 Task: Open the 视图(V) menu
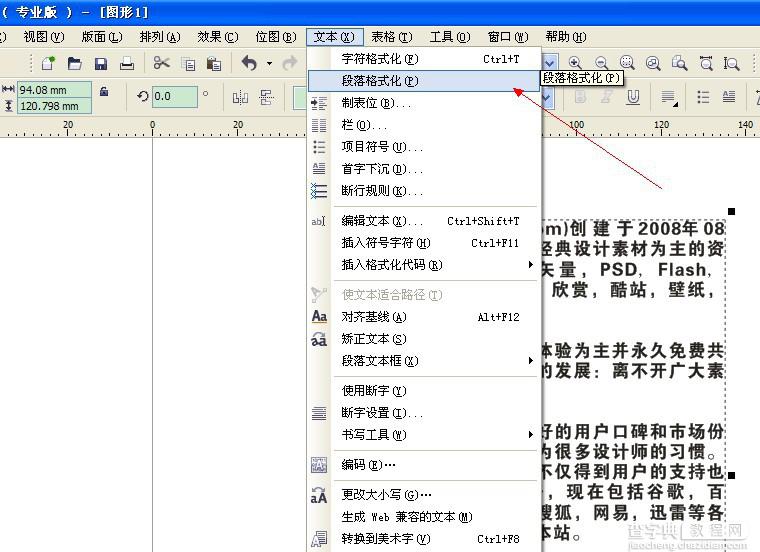[x=44, y=37]
